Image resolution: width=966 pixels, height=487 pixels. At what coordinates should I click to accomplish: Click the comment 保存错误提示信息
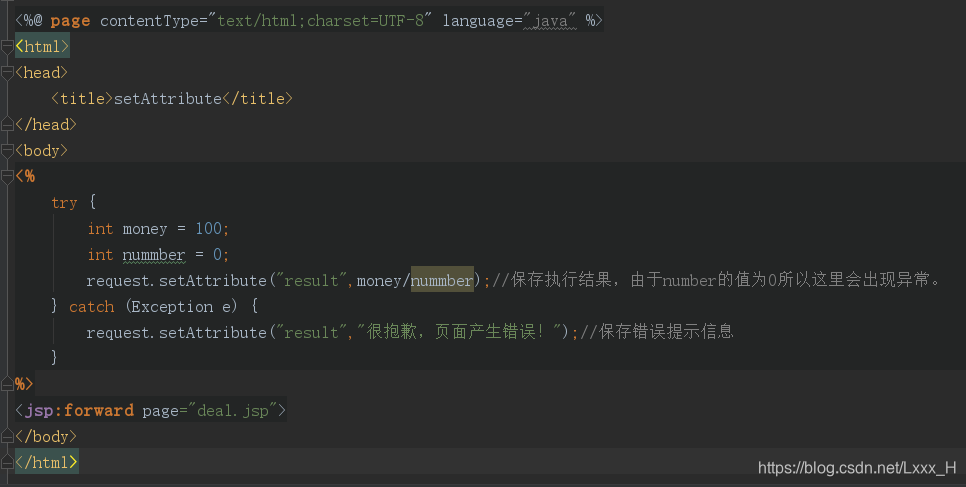coord(657,332)
